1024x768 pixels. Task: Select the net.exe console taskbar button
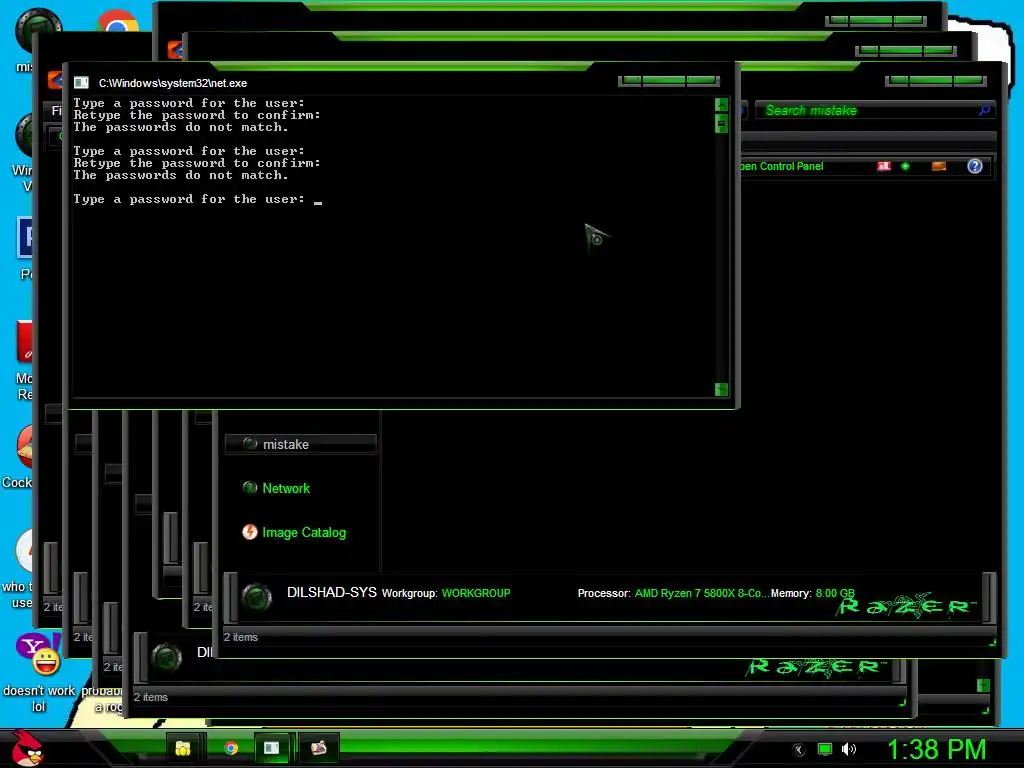[272, 748]
